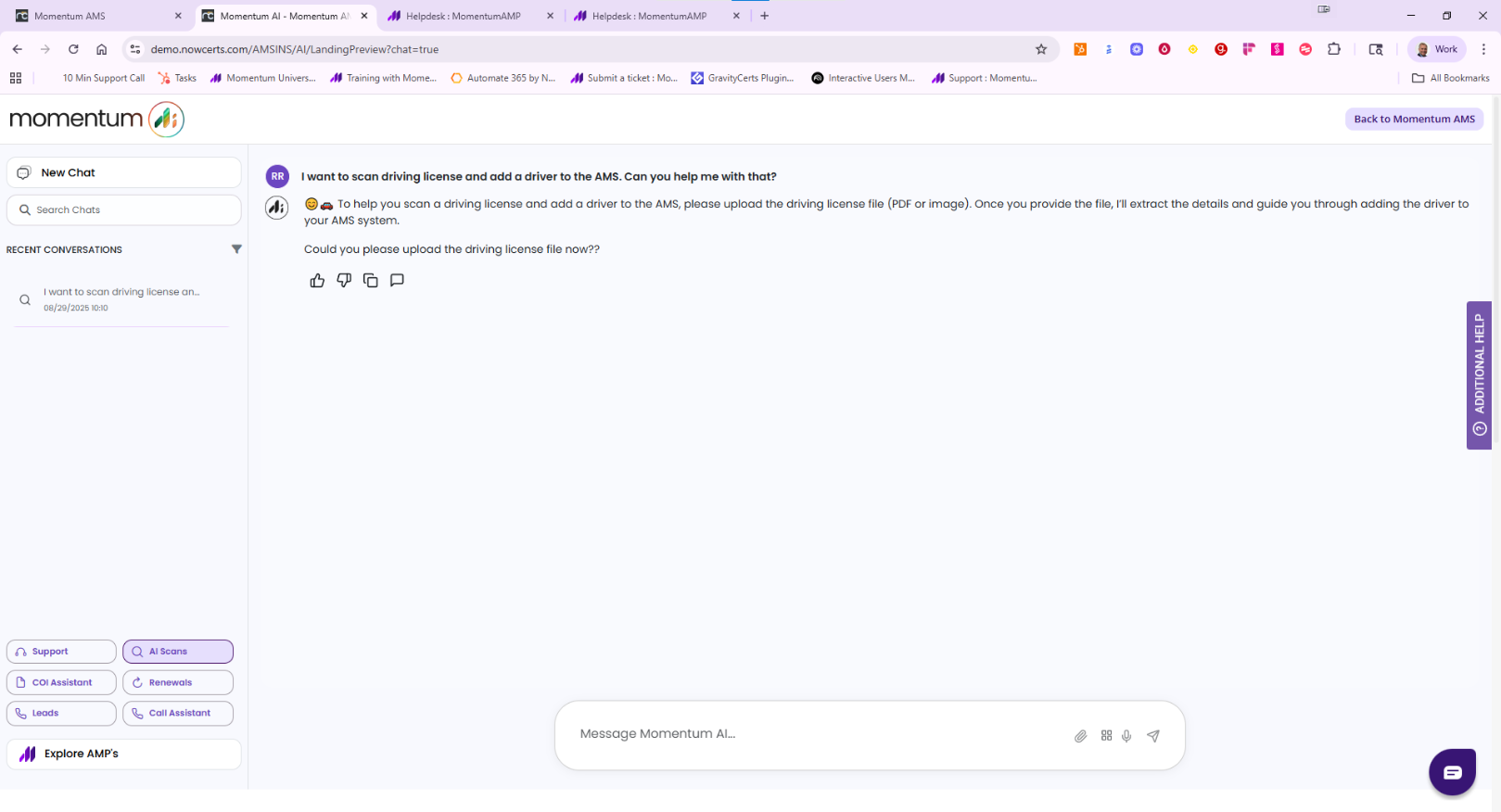
Task: Open a new browser tab
Action: pyautogui.click(x=765, y=16)
